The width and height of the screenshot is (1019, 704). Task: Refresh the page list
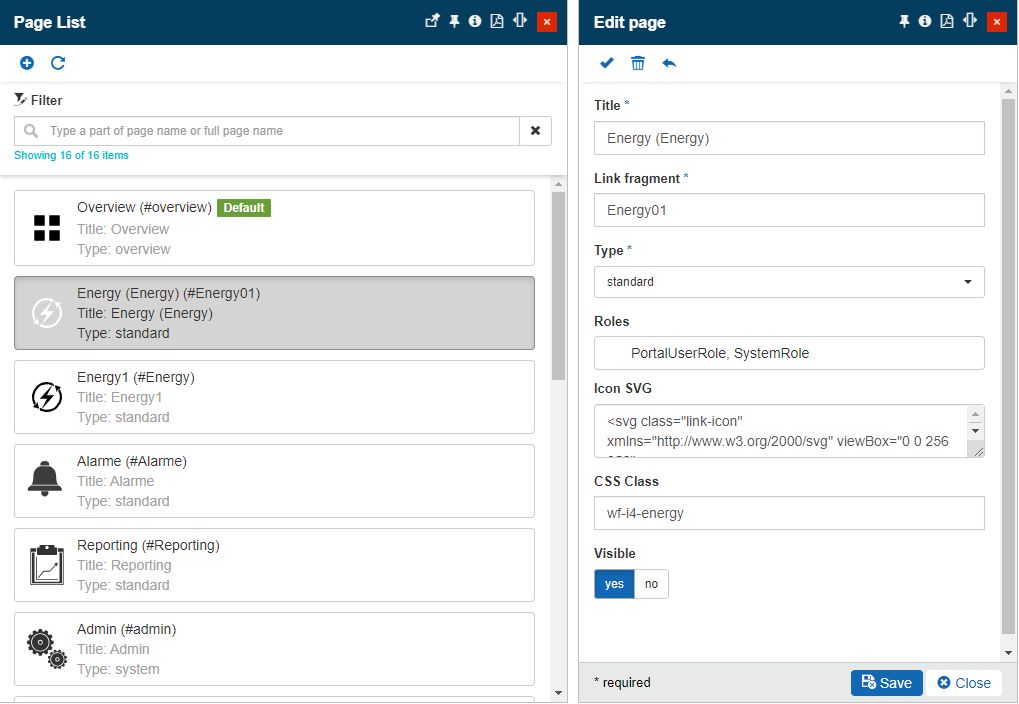coord(58,63)
